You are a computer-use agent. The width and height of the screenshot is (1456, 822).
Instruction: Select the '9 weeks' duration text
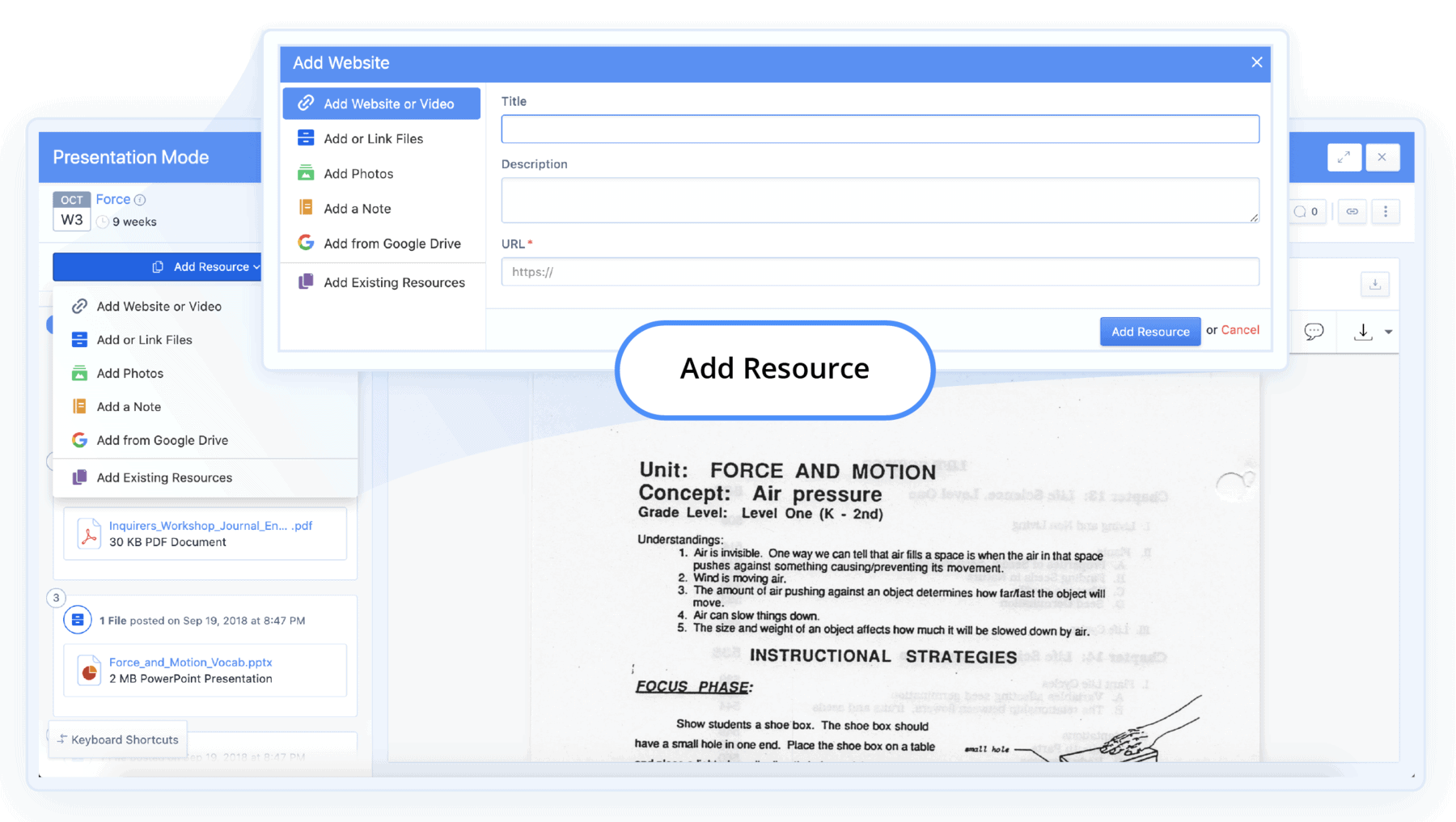pos(134,222)
